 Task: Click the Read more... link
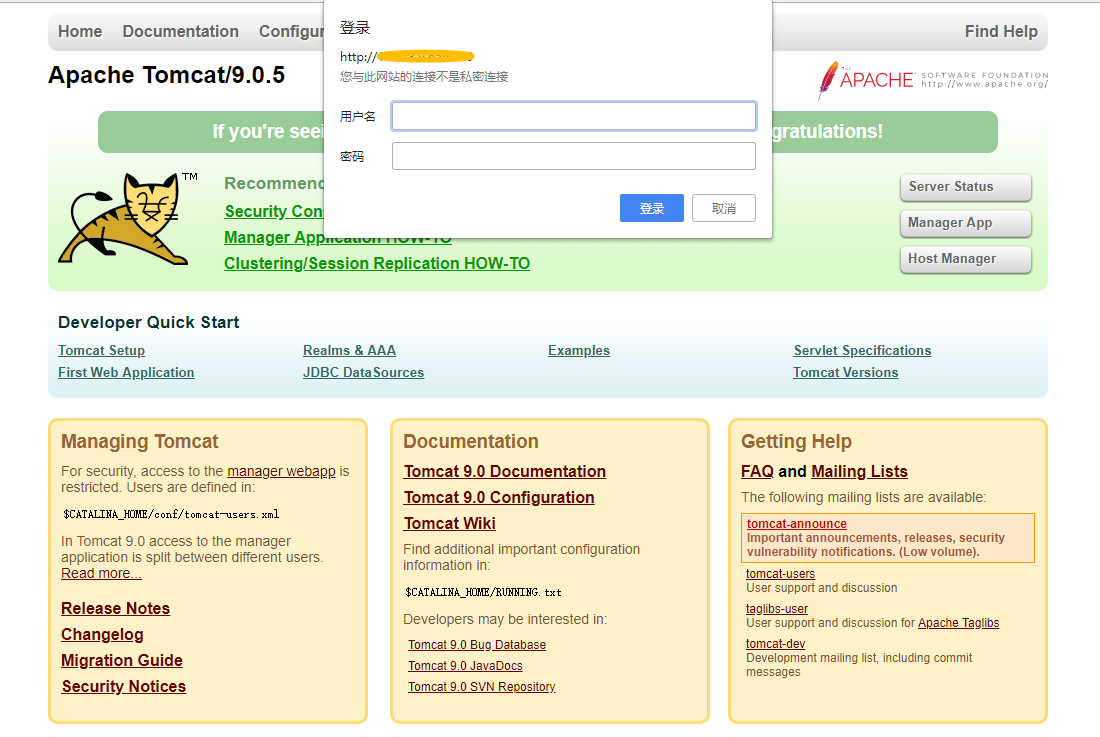[101, 574]
